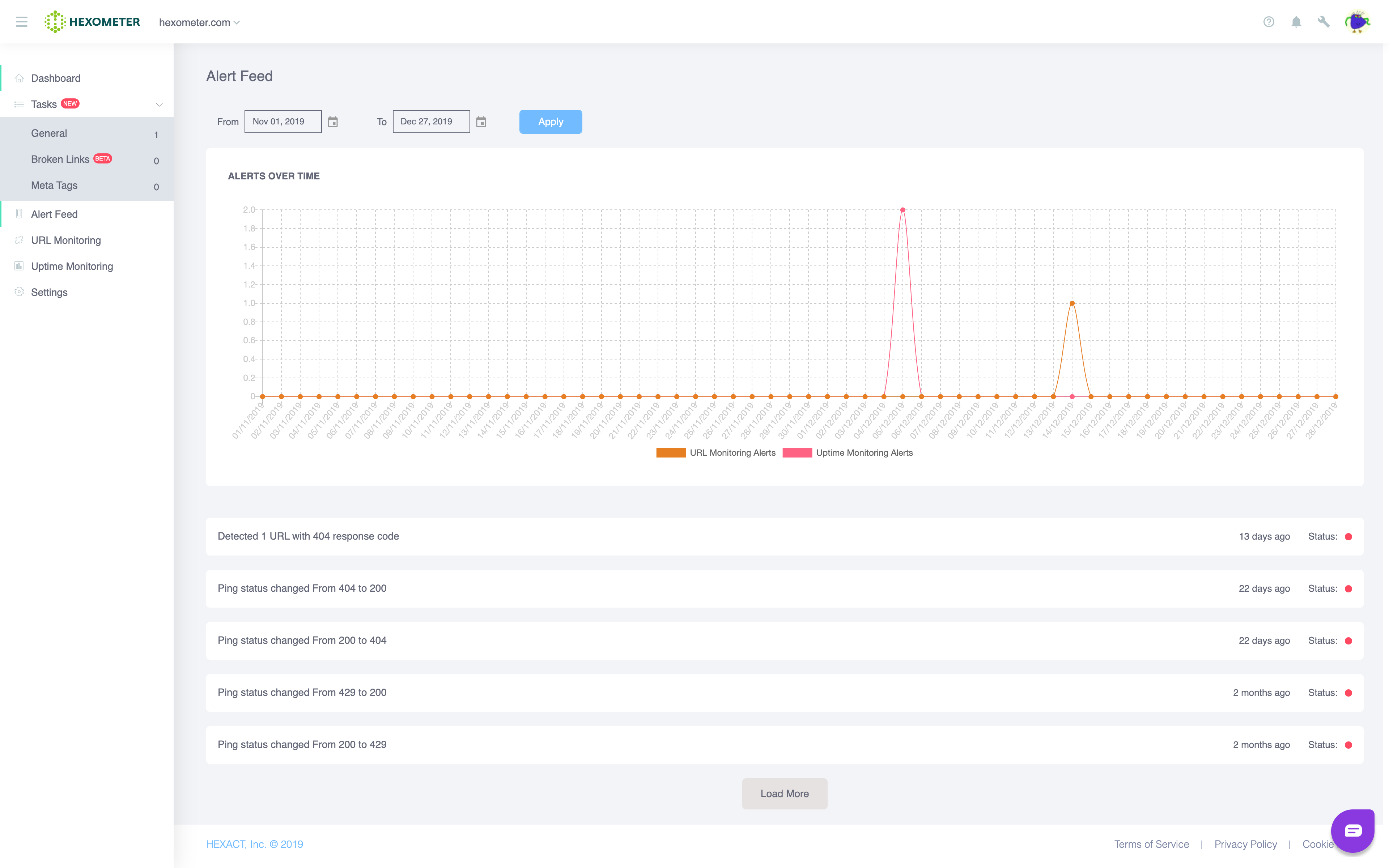Open the help question mark icon
This screenshot has width=1389, height=868.
tap(1269, 22)
